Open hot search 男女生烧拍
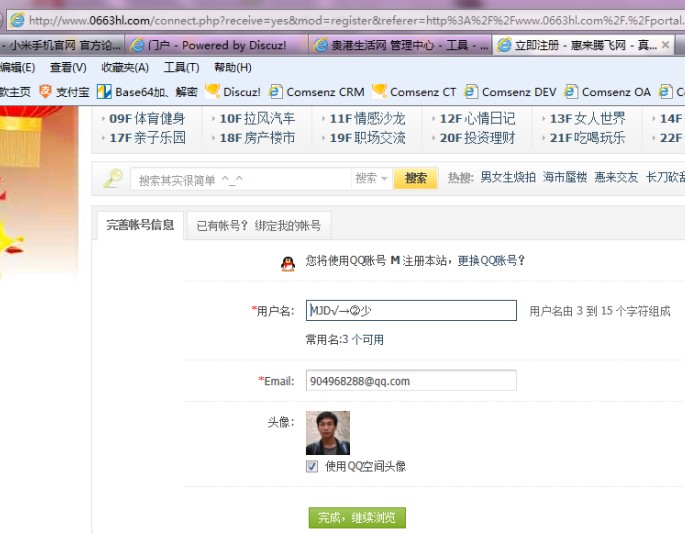685x534 pixels. click(508, 177)
